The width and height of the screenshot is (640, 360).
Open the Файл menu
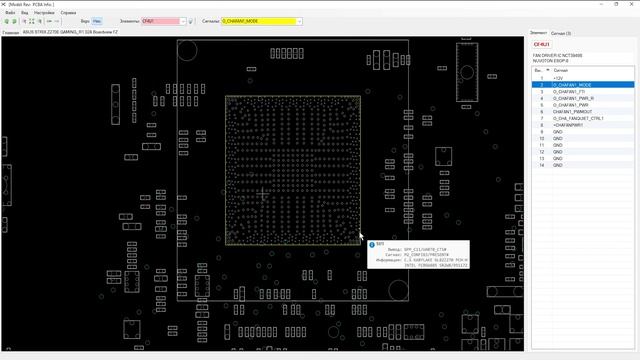click(10, 13)
